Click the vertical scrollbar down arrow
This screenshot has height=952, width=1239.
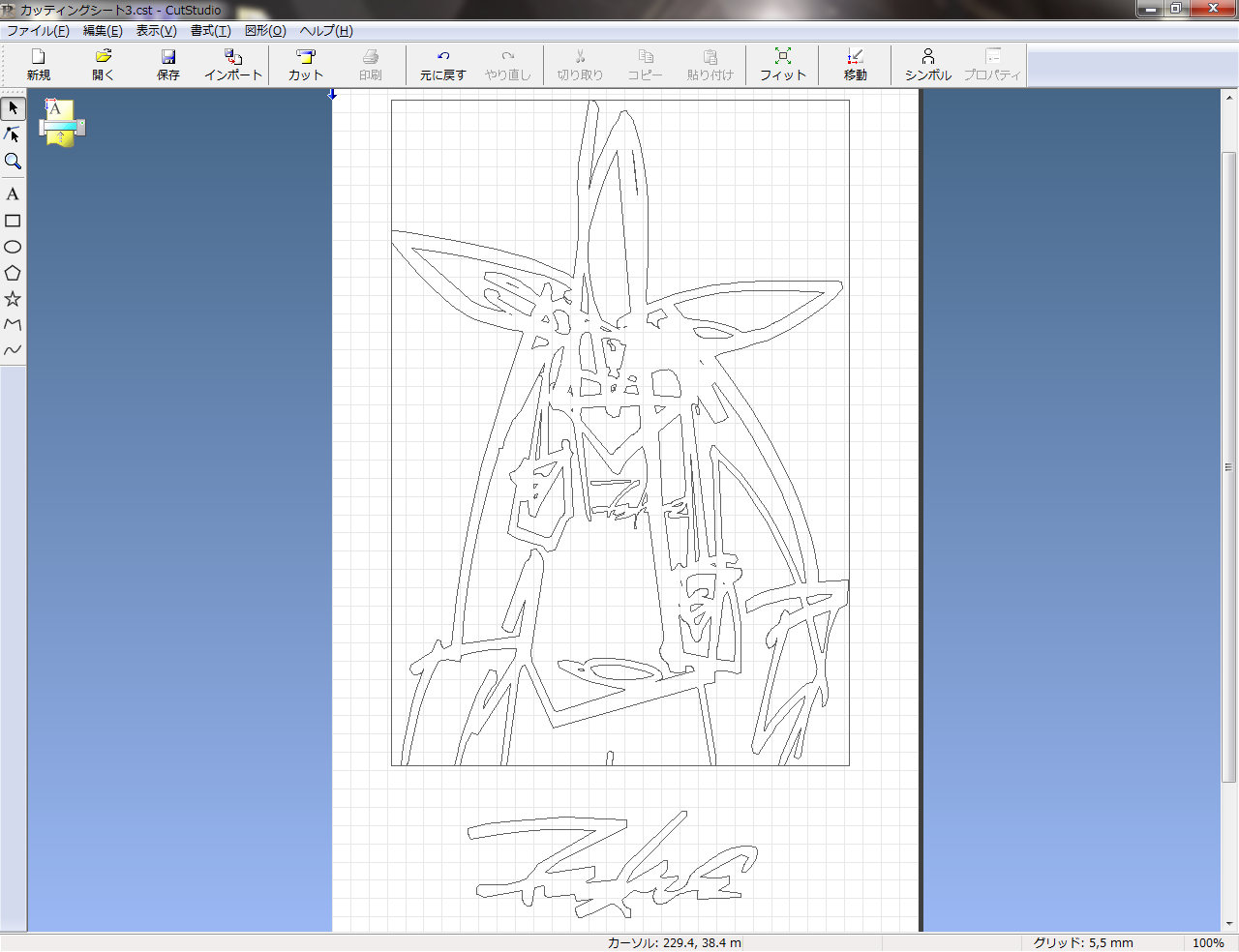[x=1229, y=924]
